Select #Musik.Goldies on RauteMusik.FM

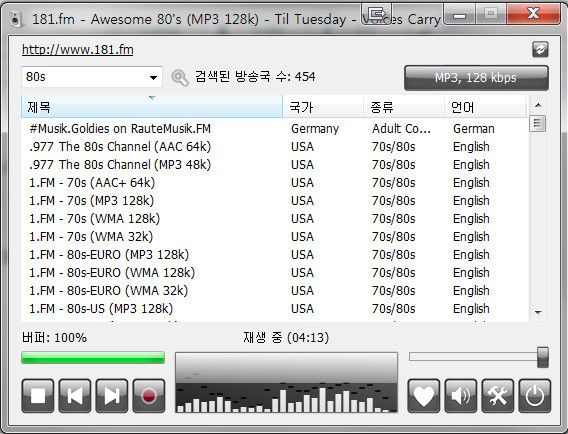click(275, 129)
